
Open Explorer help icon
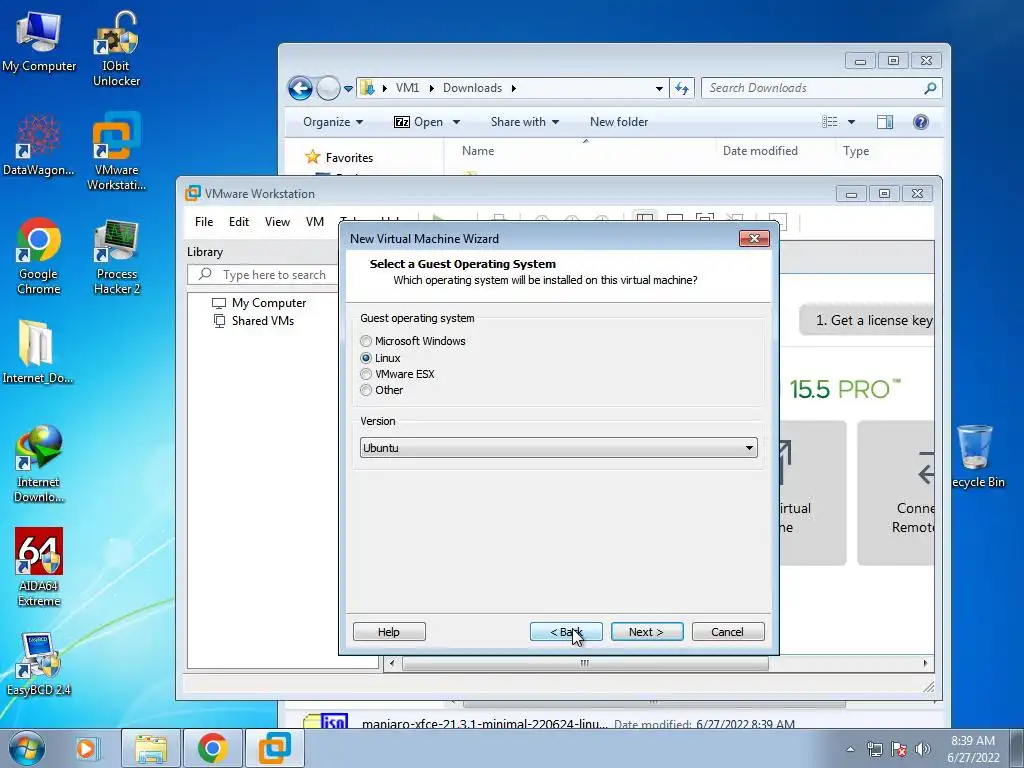point(921,122)
